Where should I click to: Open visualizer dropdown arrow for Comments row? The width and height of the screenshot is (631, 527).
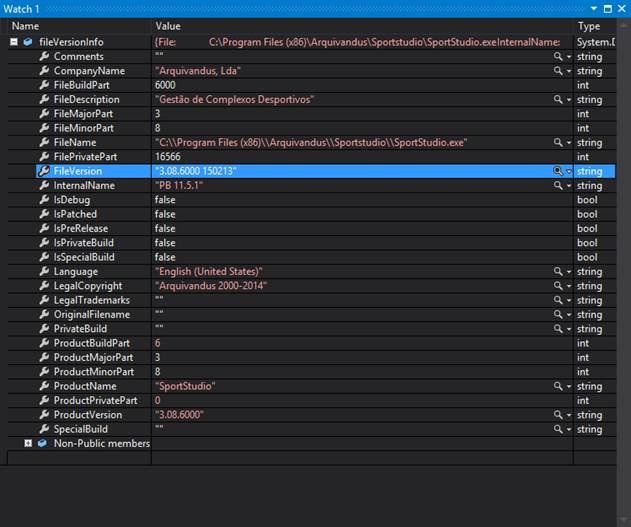[x=569, y=57]
